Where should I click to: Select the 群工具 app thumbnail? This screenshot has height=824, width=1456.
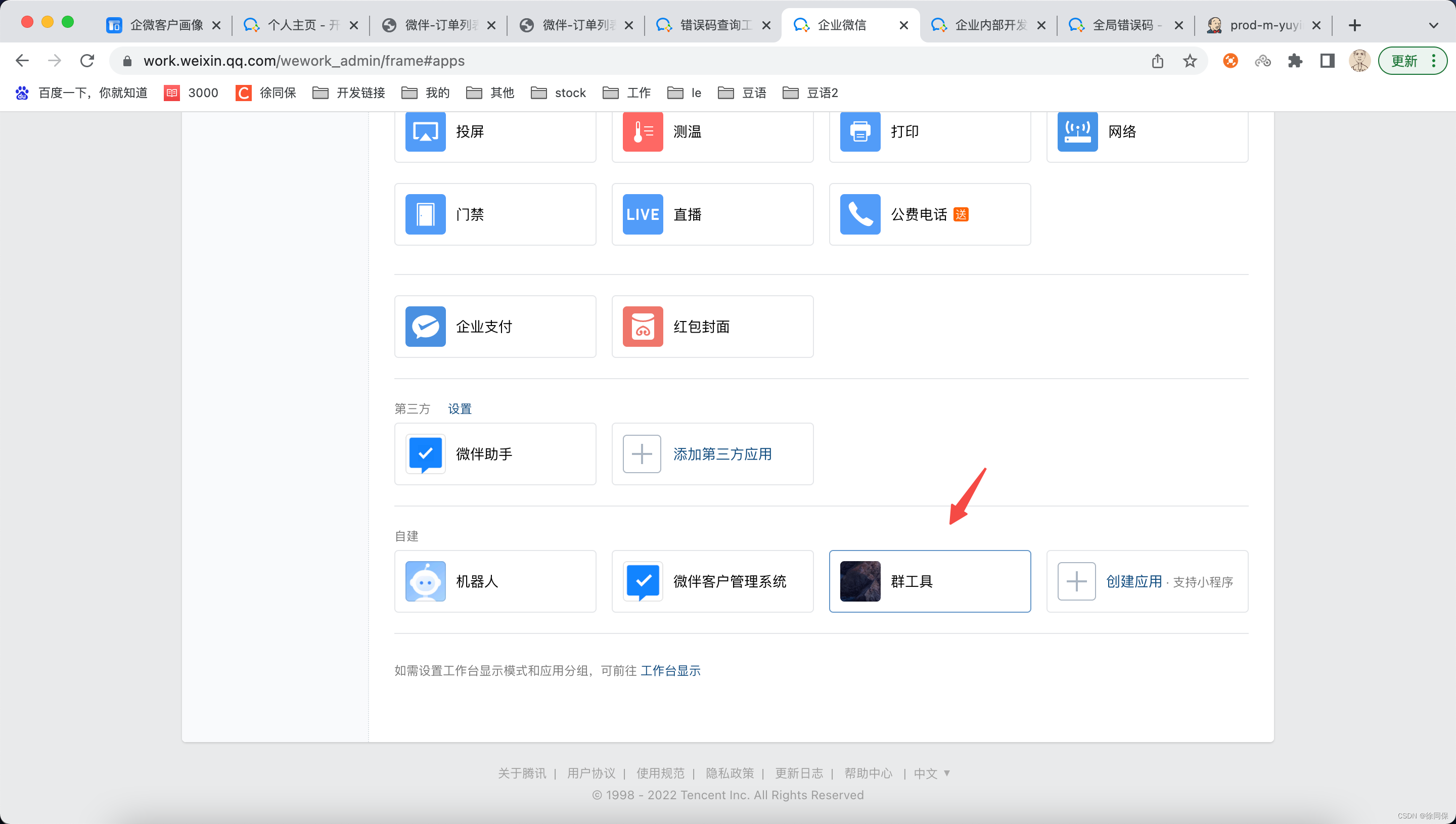pos(859,581)
